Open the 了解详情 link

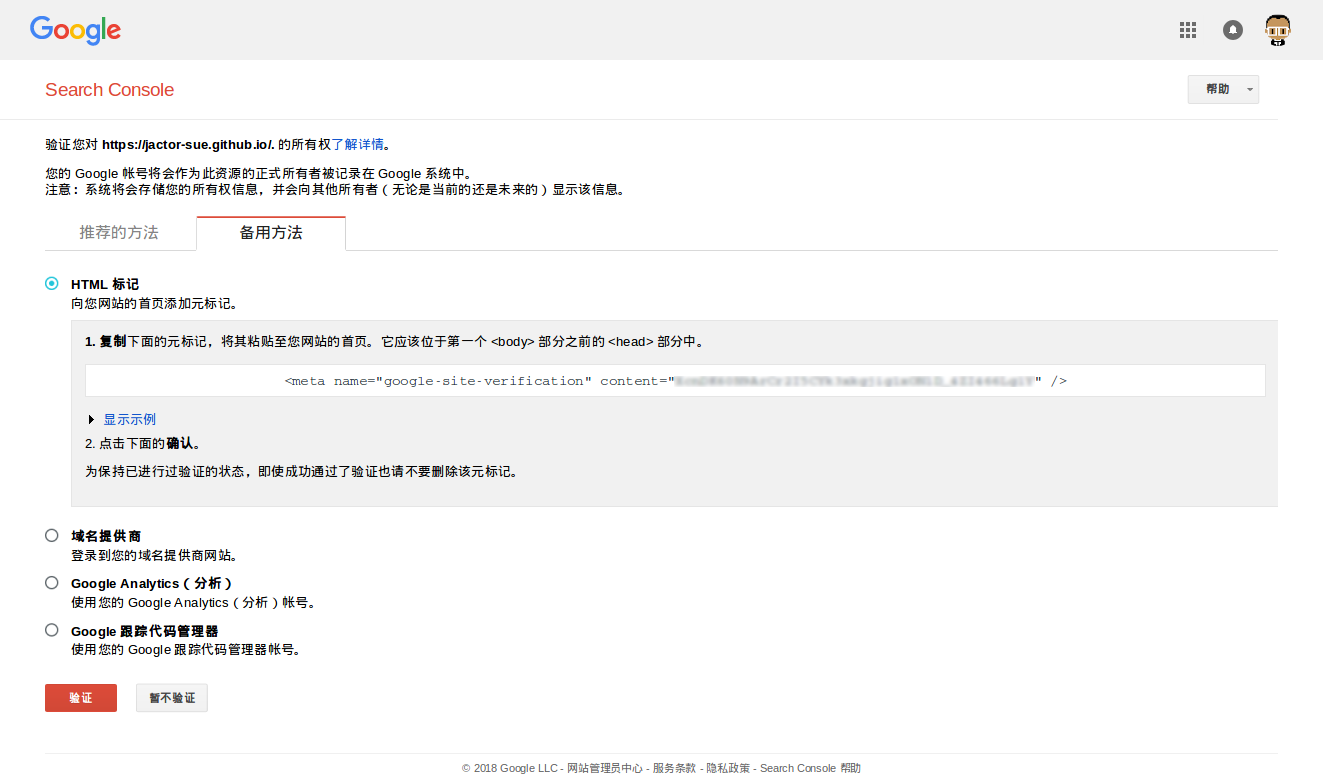pyautogui.click(x=358, y=145)
